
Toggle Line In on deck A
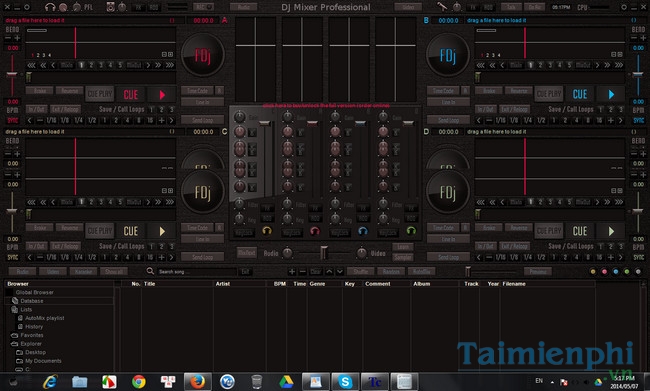click(x=202, y=102)
